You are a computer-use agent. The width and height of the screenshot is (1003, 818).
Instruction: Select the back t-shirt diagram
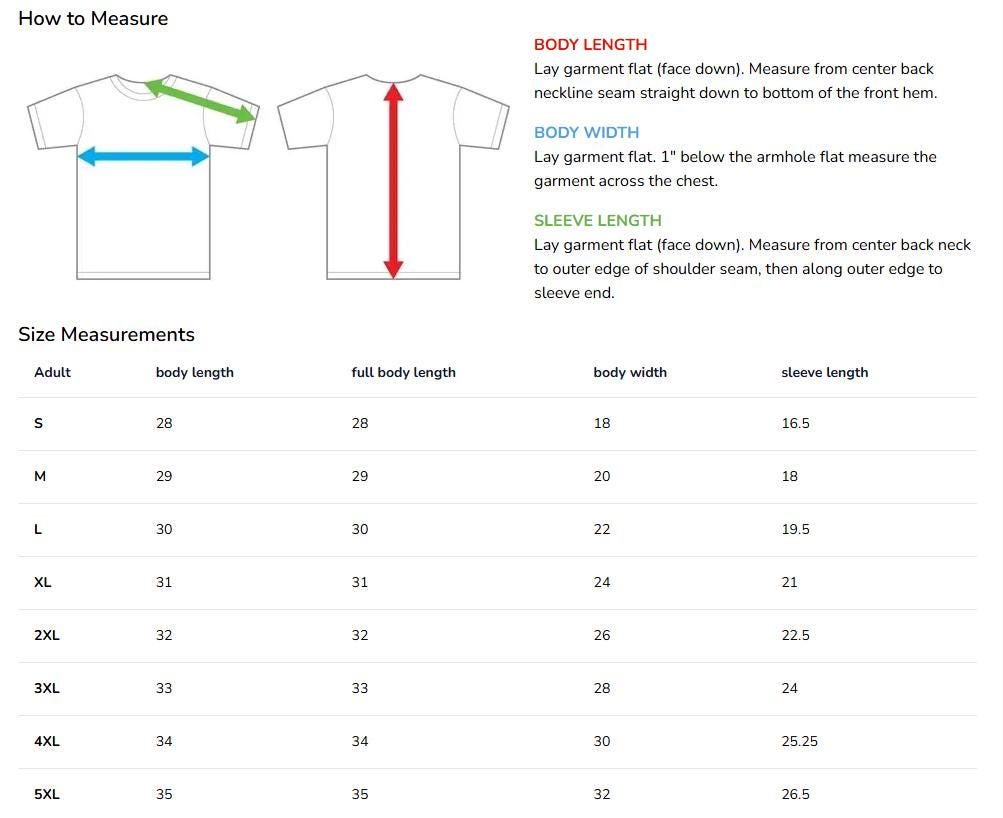pyautogui.click(x=393, y=177)
